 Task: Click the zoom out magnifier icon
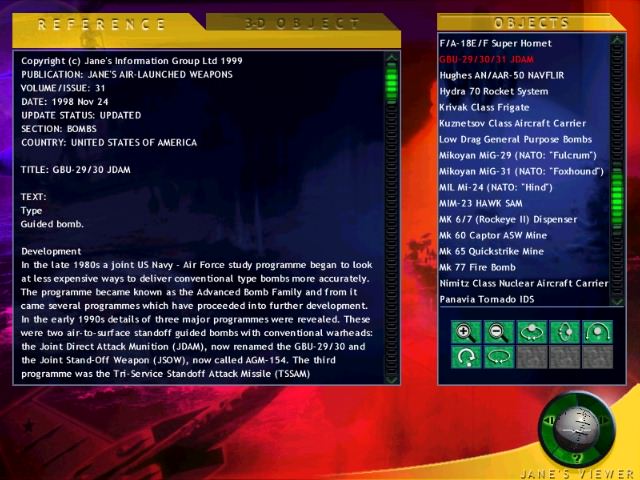497,332
